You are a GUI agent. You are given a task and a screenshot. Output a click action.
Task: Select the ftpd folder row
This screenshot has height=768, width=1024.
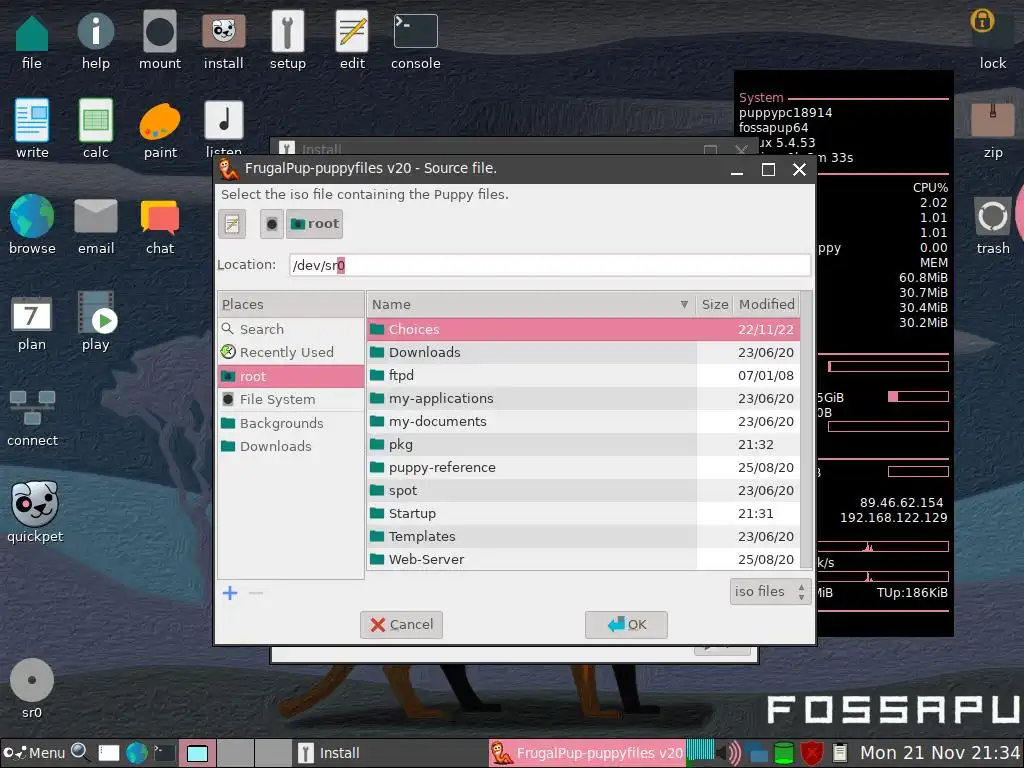583,376
